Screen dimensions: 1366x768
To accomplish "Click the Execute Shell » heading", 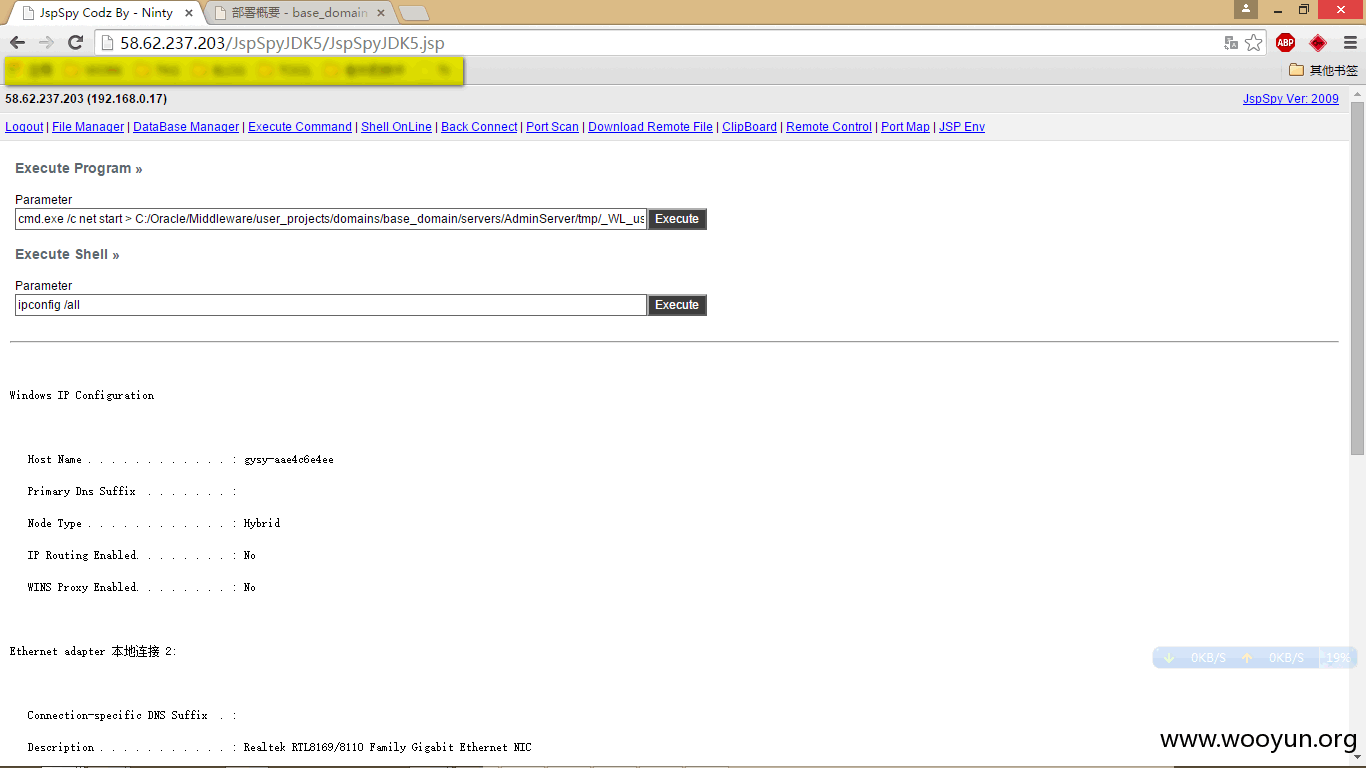I will click(x=67, y=254).
